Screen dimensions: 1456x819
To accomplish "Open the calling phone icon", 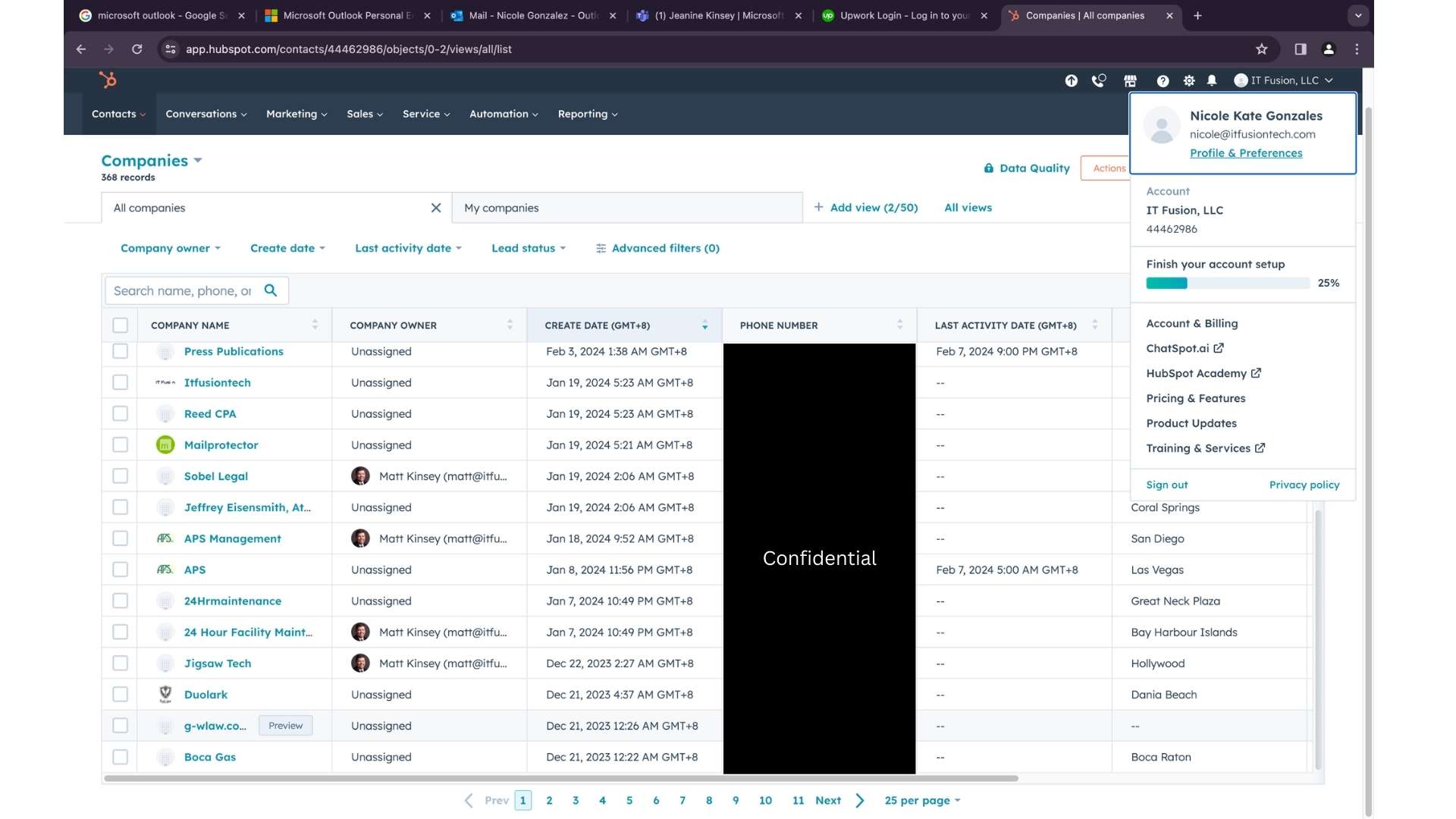I will coord(1098,80).
